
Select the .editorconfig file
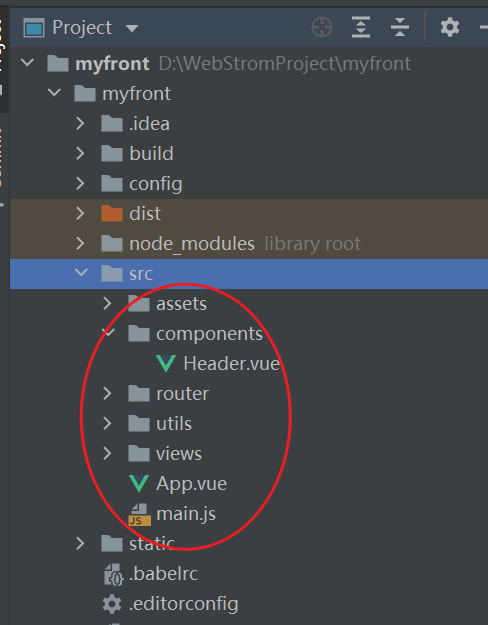click(x=183, y=604)
